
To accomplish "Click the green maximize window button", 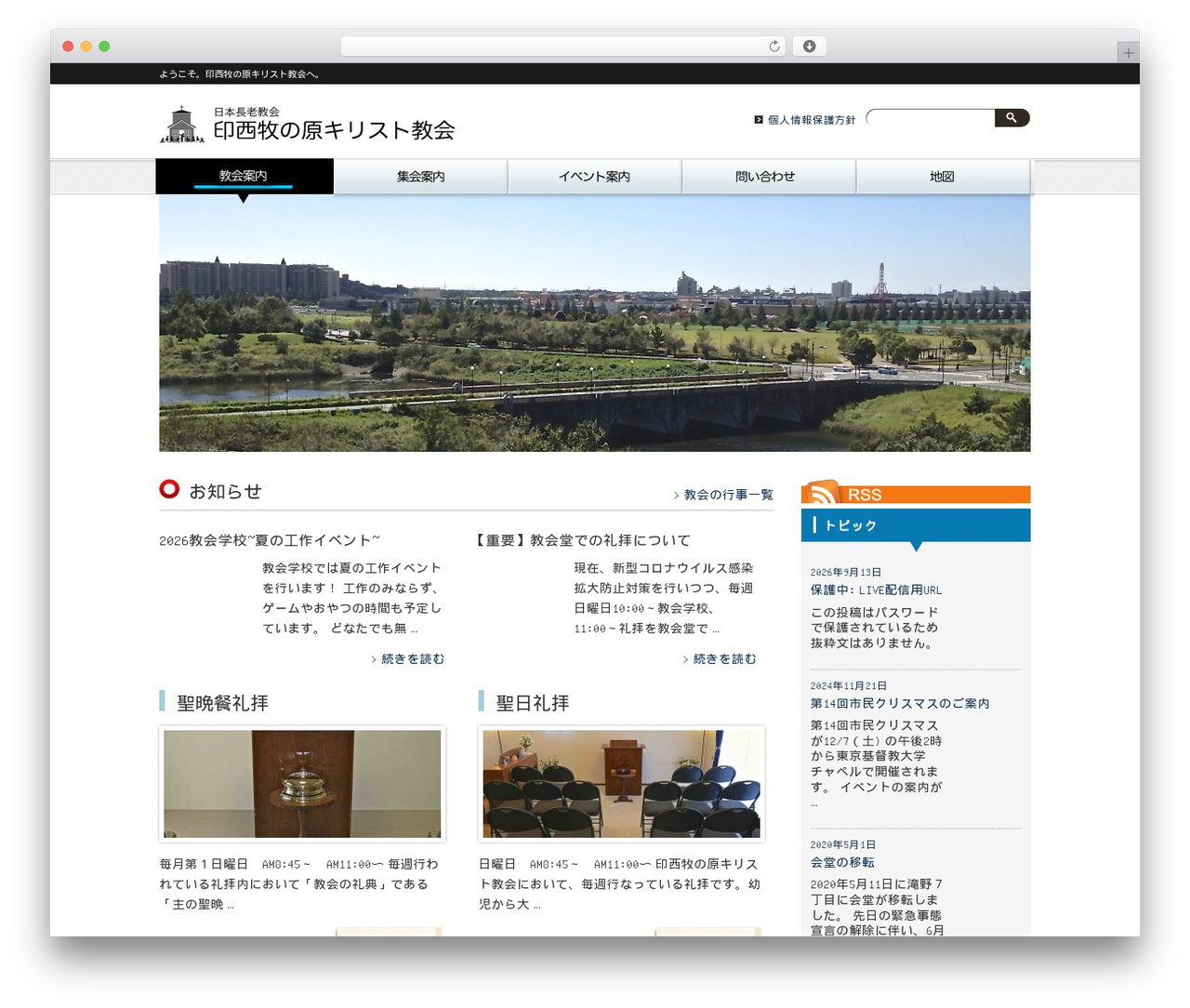I will coord(104,46).
